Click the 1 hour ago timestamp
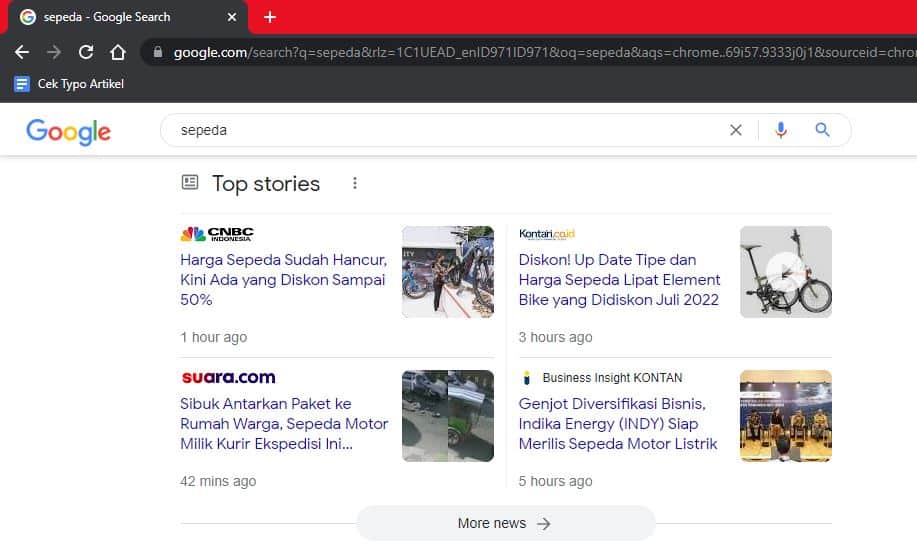 click(213, 337)
